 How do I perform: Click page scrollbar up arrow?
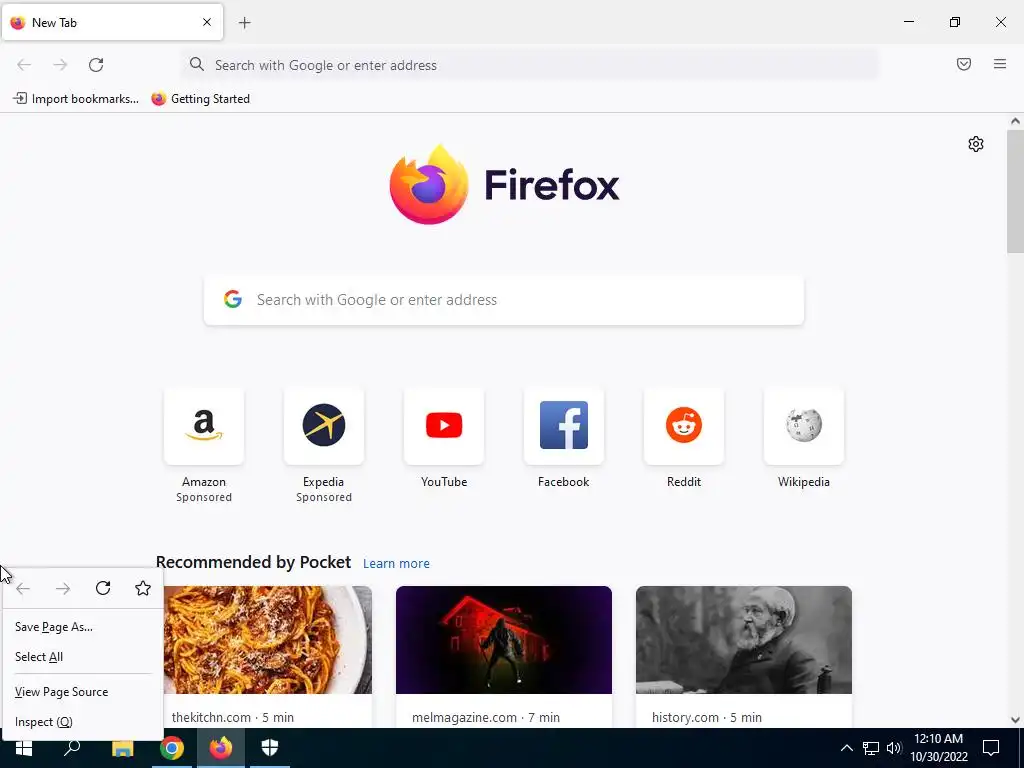(x=1015, y=121)
